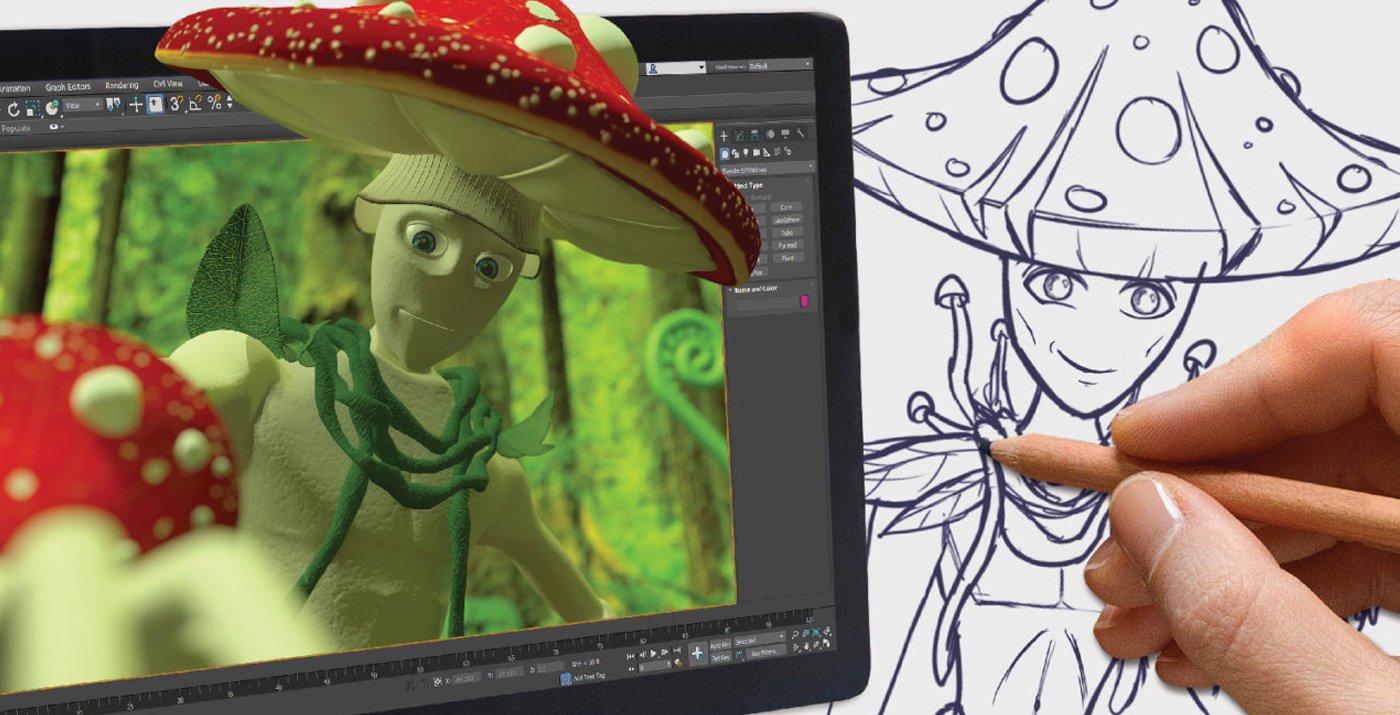The width and height of the screenshot is (1400, 715).
Task: Click the Play Animation button
Action: pyautogui.click(x=653, y=653)
